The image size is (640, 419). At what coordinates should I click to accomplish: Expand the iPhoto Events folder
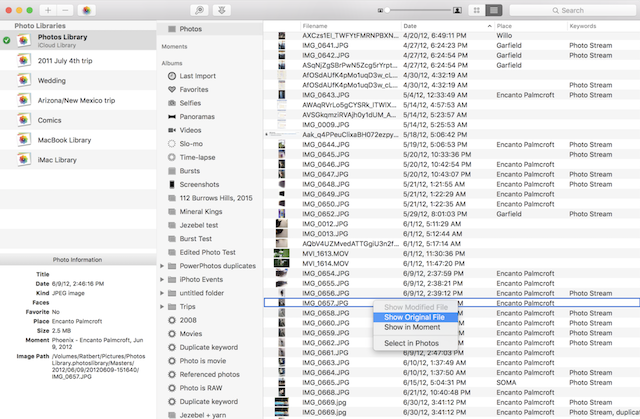tap(162, 279)
